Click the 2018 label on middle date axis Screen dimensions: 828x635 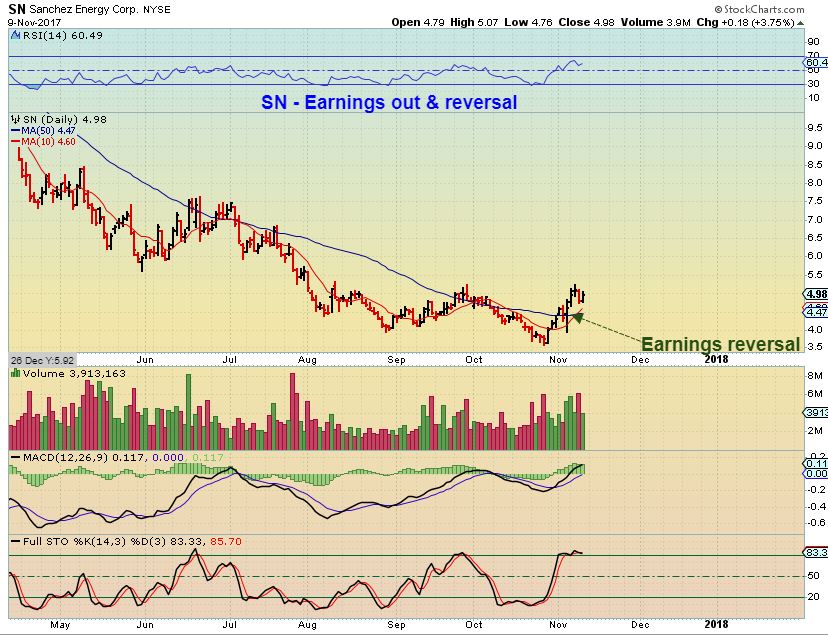pos(716,359)
